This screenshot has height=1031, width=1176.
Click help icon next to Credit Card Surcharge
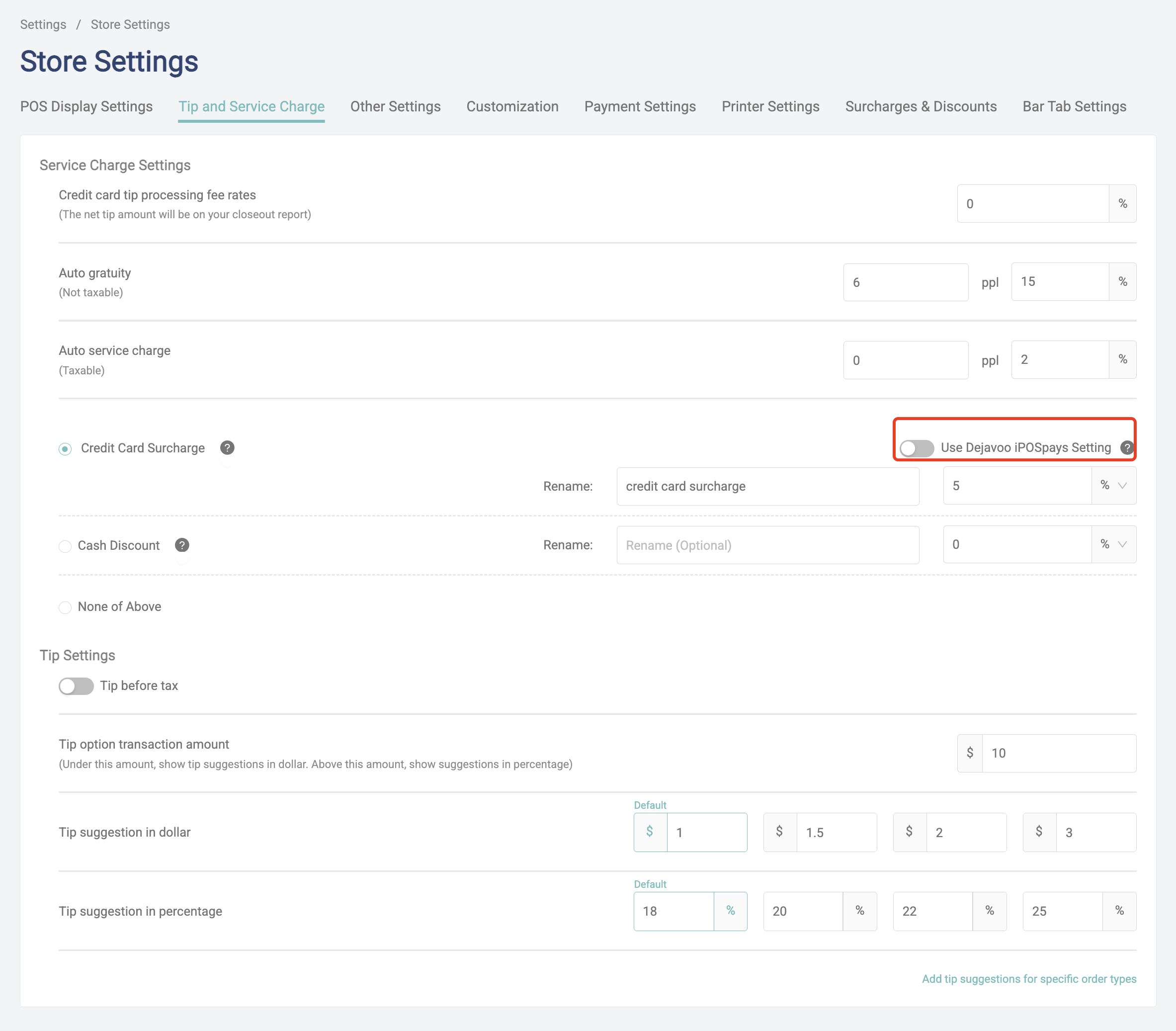pos(227,447)
